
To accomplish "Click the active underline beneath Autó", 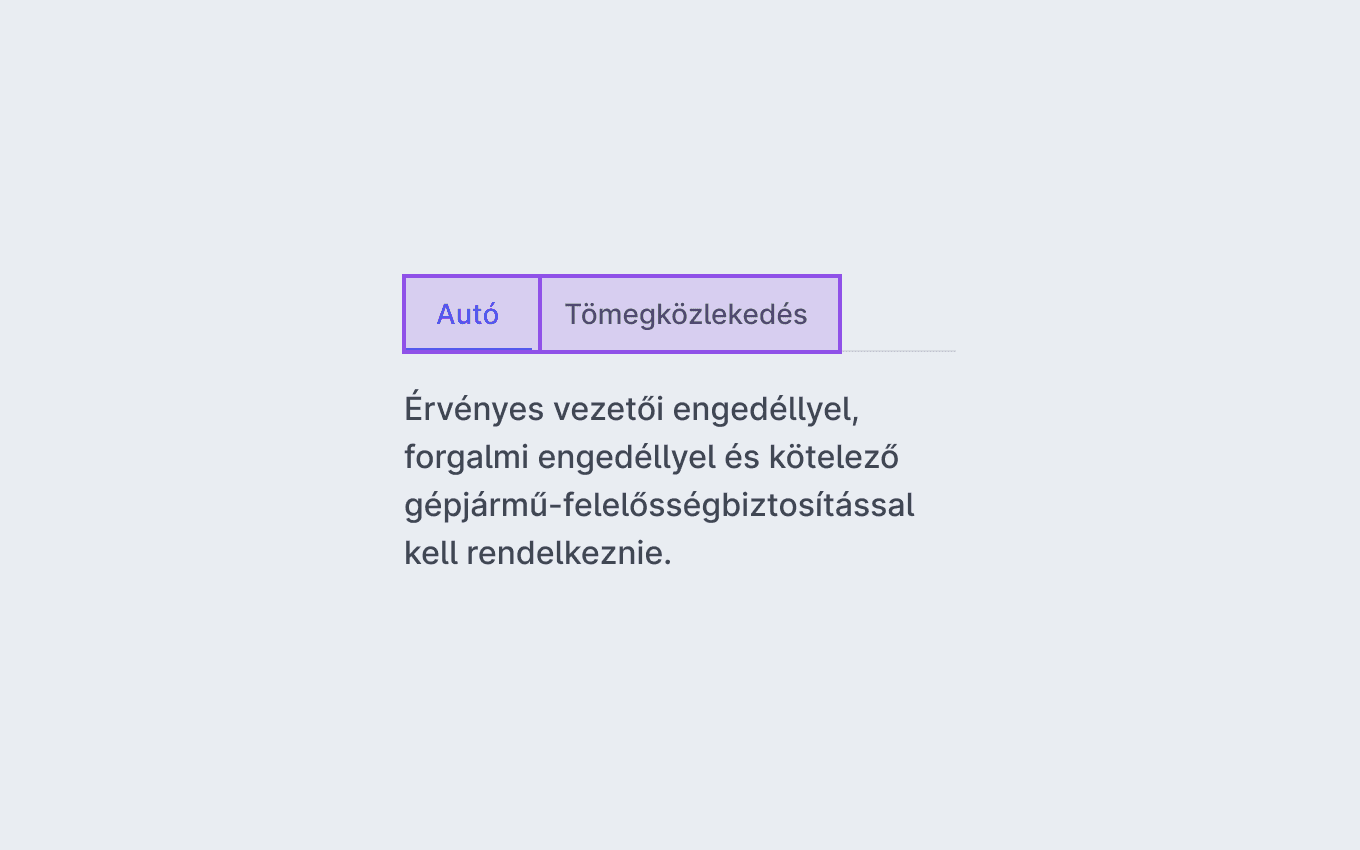I will tap(468, 349).
